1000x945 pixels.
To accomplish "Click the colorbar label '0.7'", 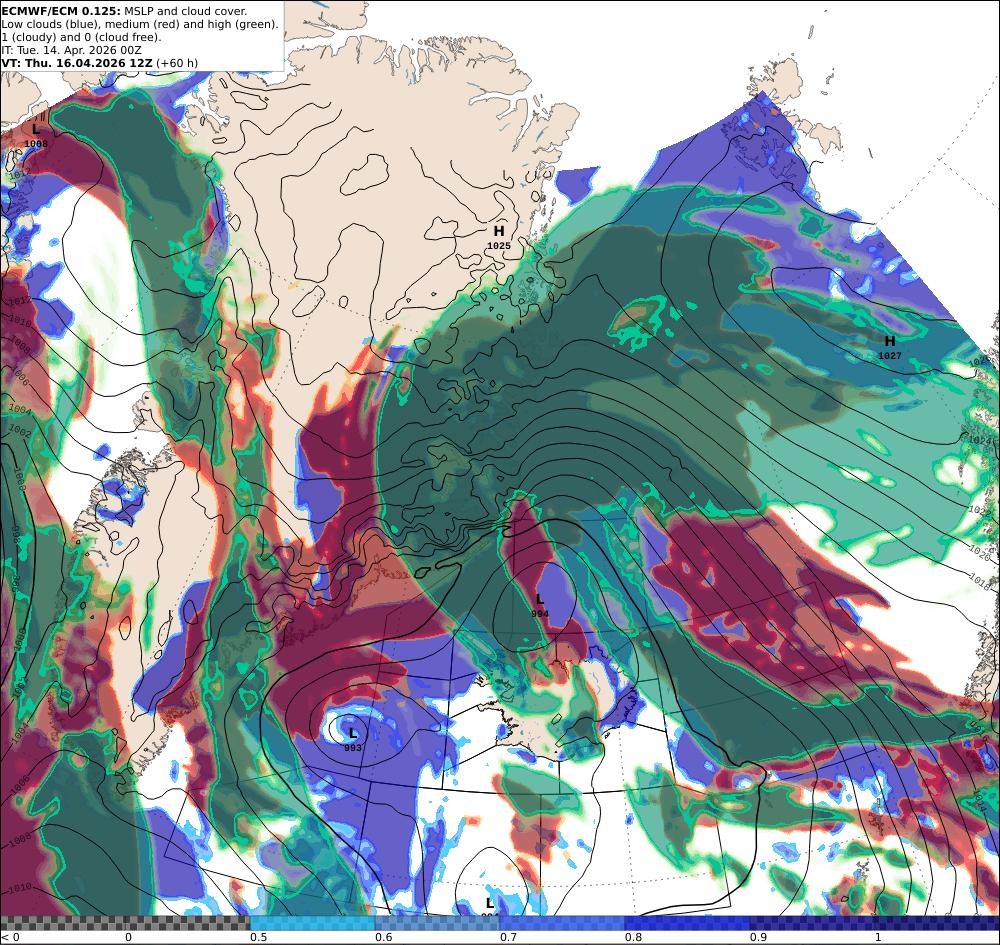I will click(508, 937).
